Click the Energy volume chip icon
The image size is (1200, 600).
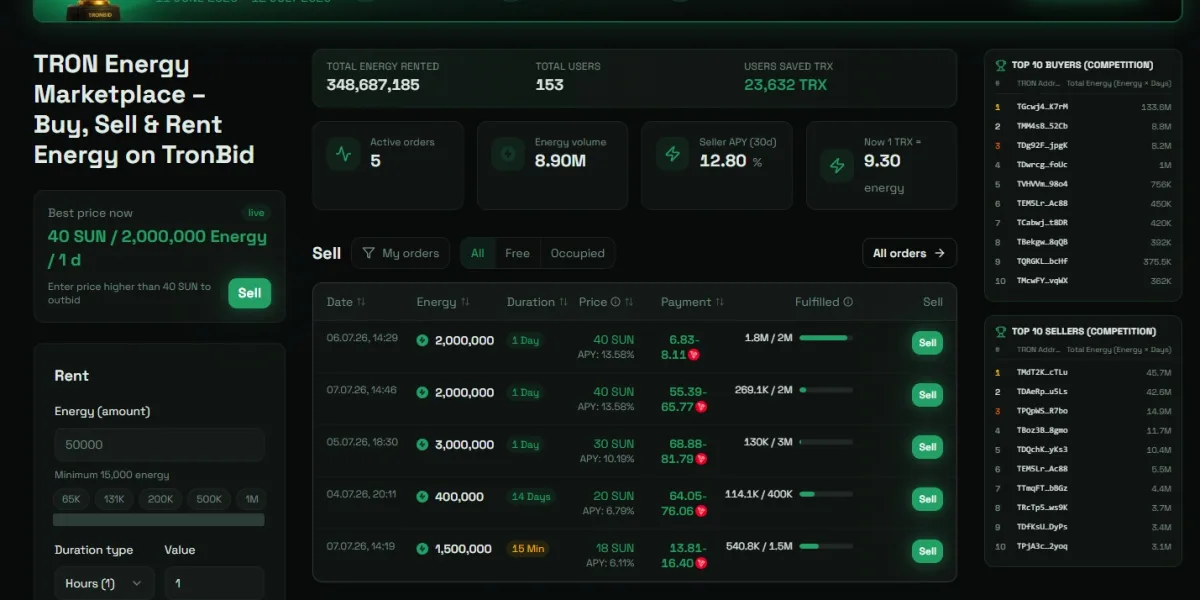click(x=509, y=155)
